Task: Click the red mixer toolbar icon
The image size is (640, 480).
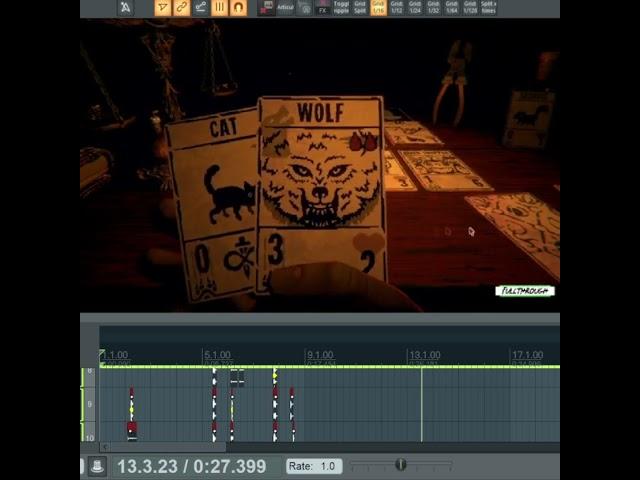Action: (x=267, y=8)
